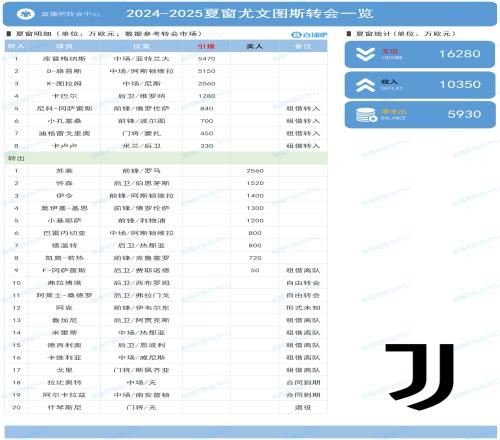Select the 16280 expenditure card
Image resolution: width=500 pixels, height=440 pixels.
pyautogui.click(x=420, y=54)
